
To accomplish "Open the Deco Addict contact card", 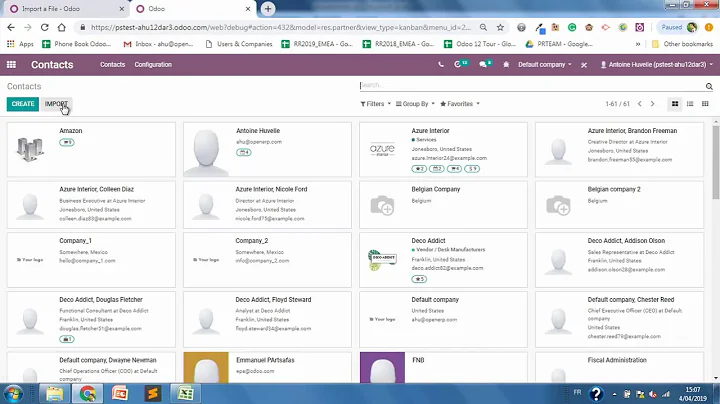I will coord(443,260).
